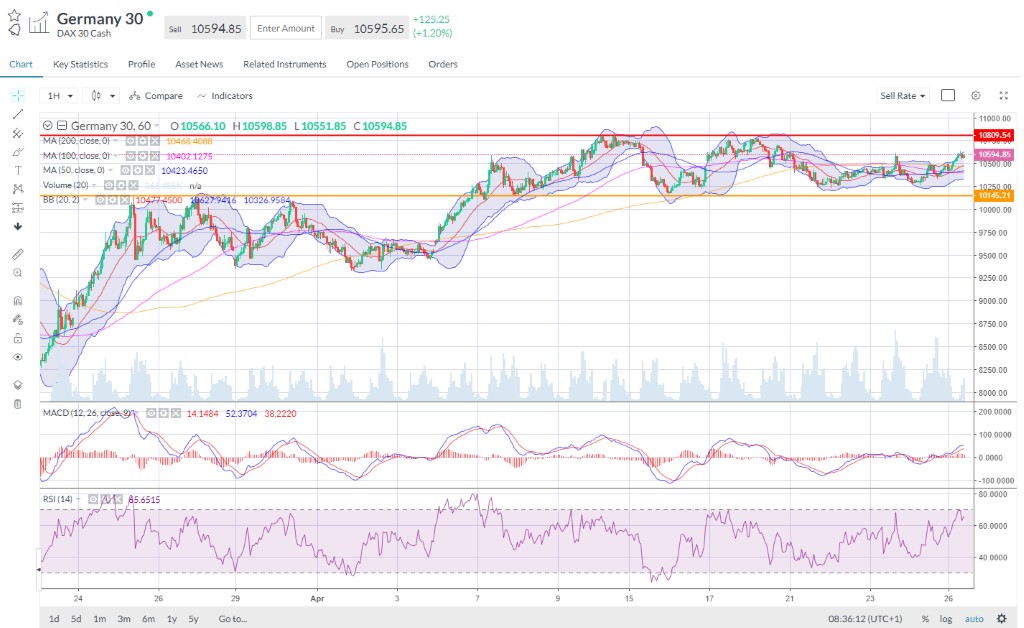Switch to the Chart tab
1024x628 pixels.
[x=21, y=64]
